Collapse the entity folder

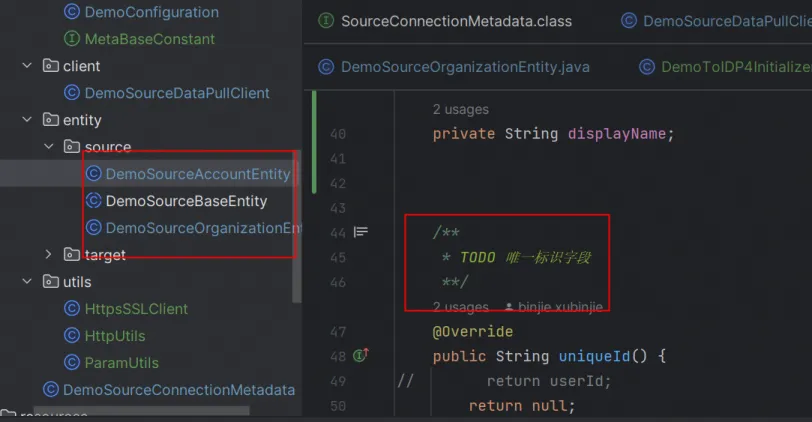click(27, 120)
